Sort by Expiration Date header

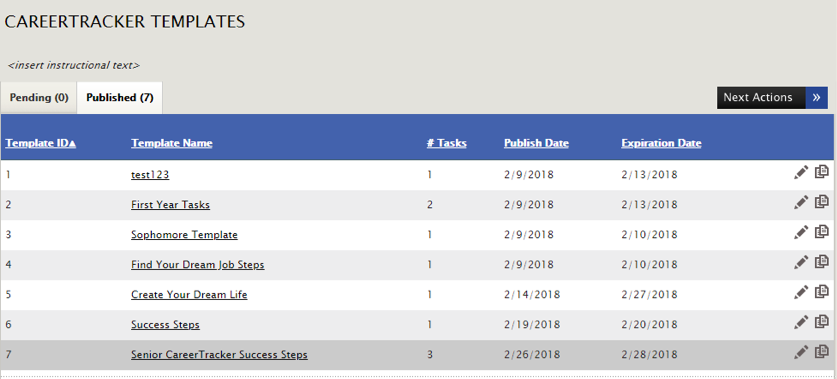coord(661,143)
